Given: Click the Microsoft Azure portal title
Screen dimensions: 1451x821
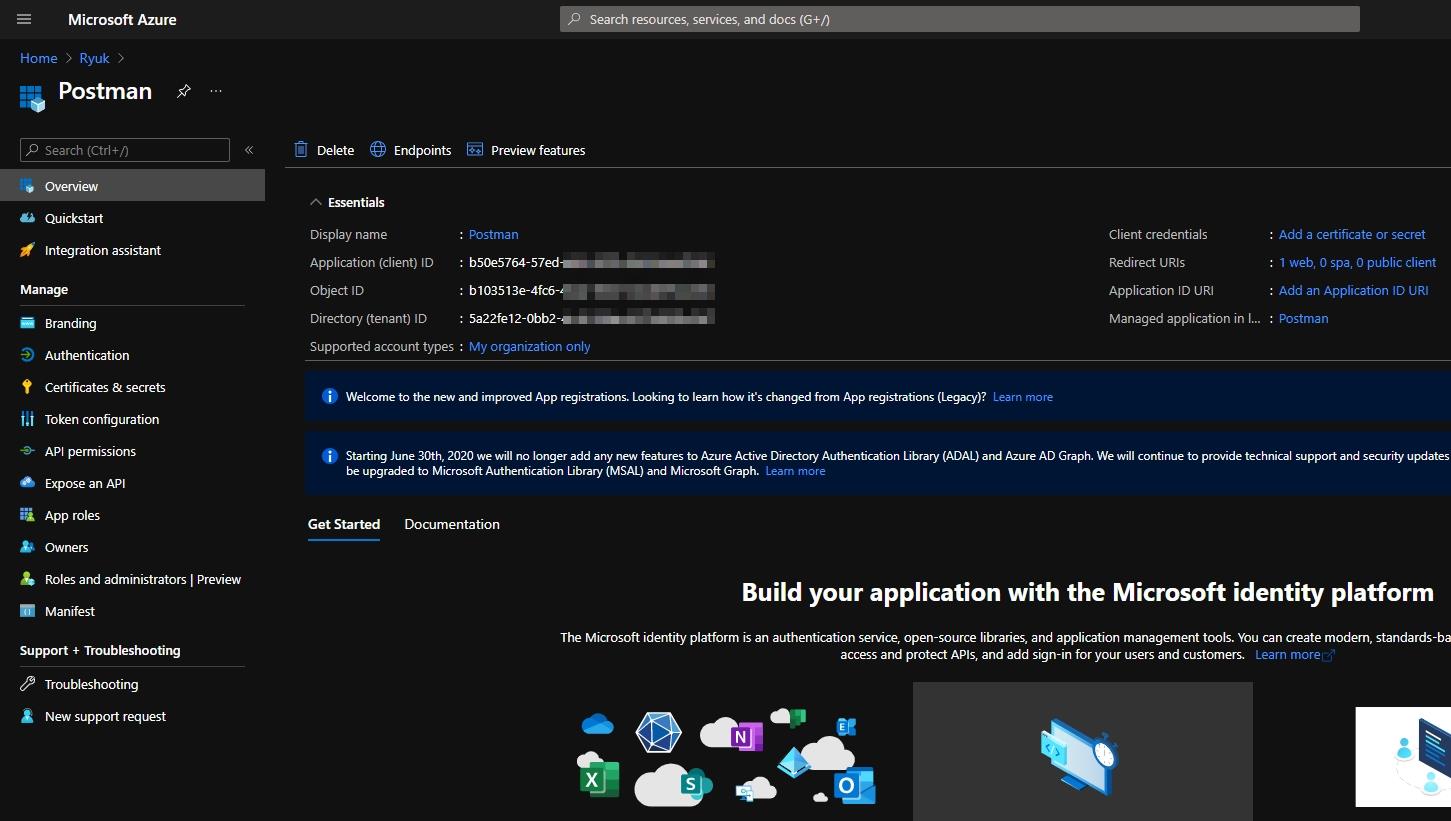Looking at the screenshot, I should pos(122,19).
